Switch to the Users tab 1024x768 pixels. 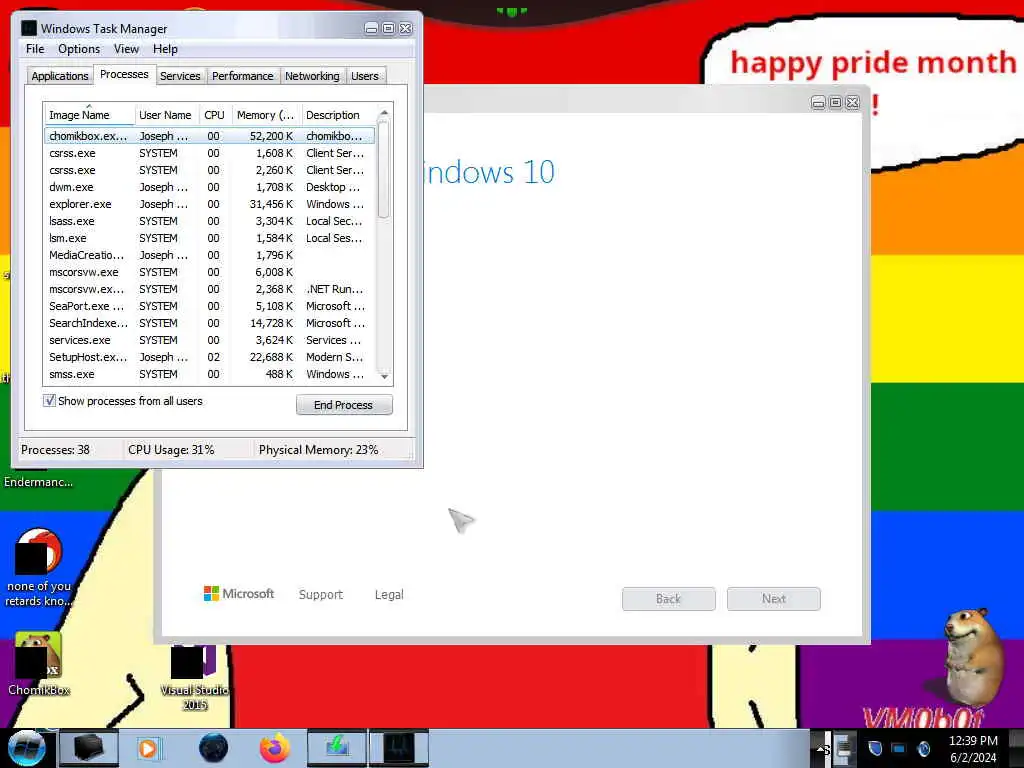point(365,76)
